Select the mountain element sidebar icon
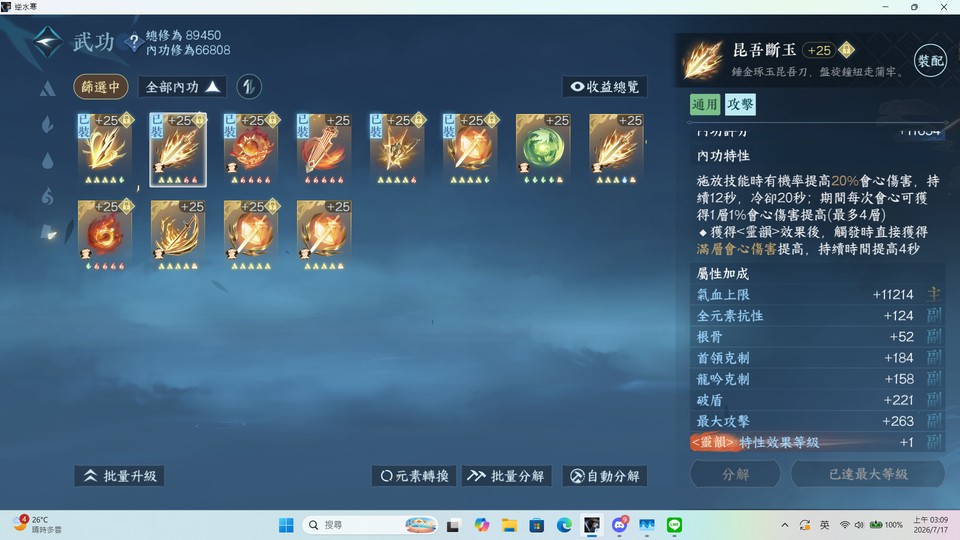 [x=48, y=89]
